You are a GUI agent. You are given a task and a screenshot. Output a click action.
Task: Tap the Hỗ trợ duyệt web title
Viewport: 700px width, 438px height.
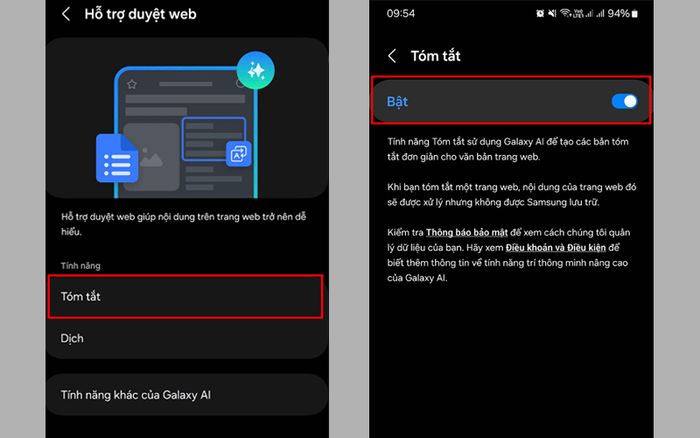coord(140,14)
